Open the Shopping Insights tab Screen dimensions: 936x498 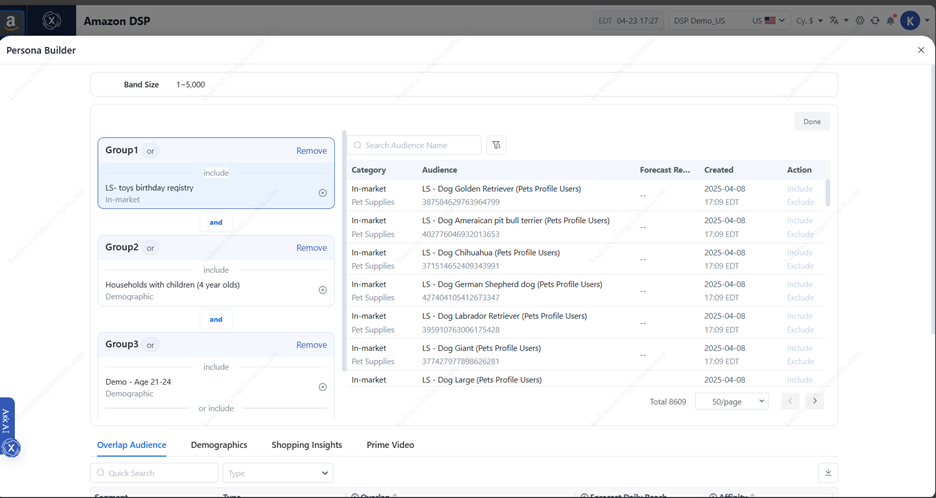[x=306, y=445]
